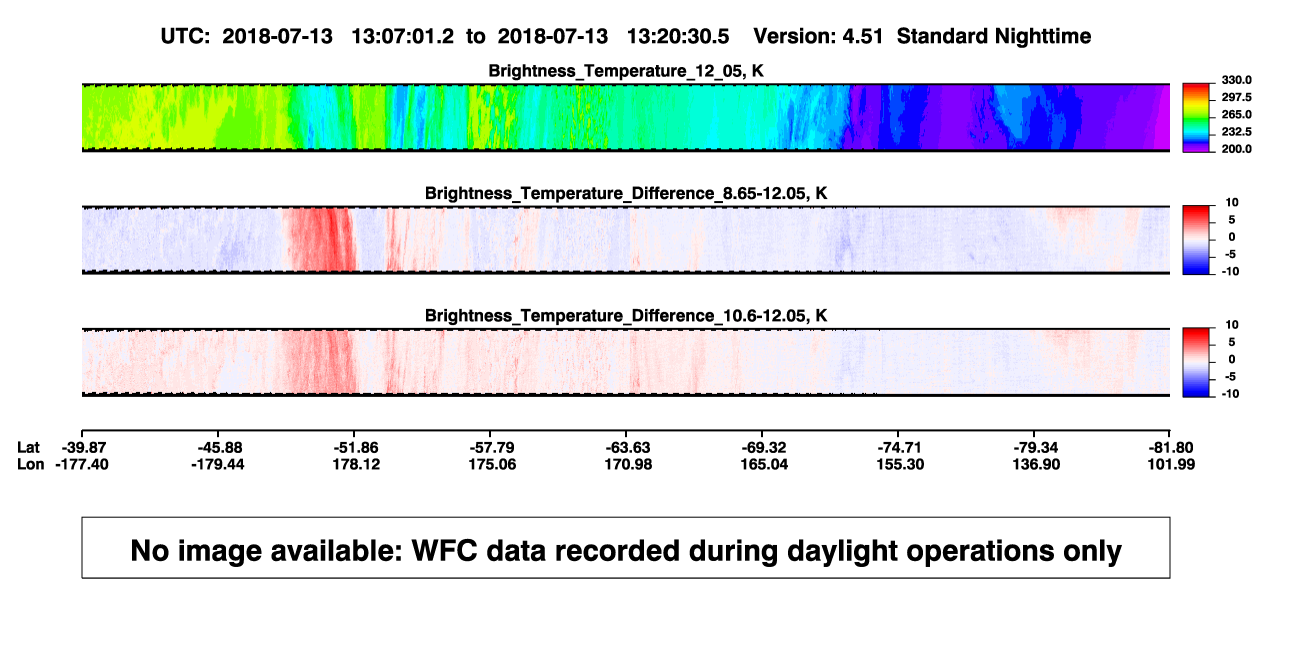
Task: Select the 10.6-12.05 difference image strip
Action: (626, 362)
